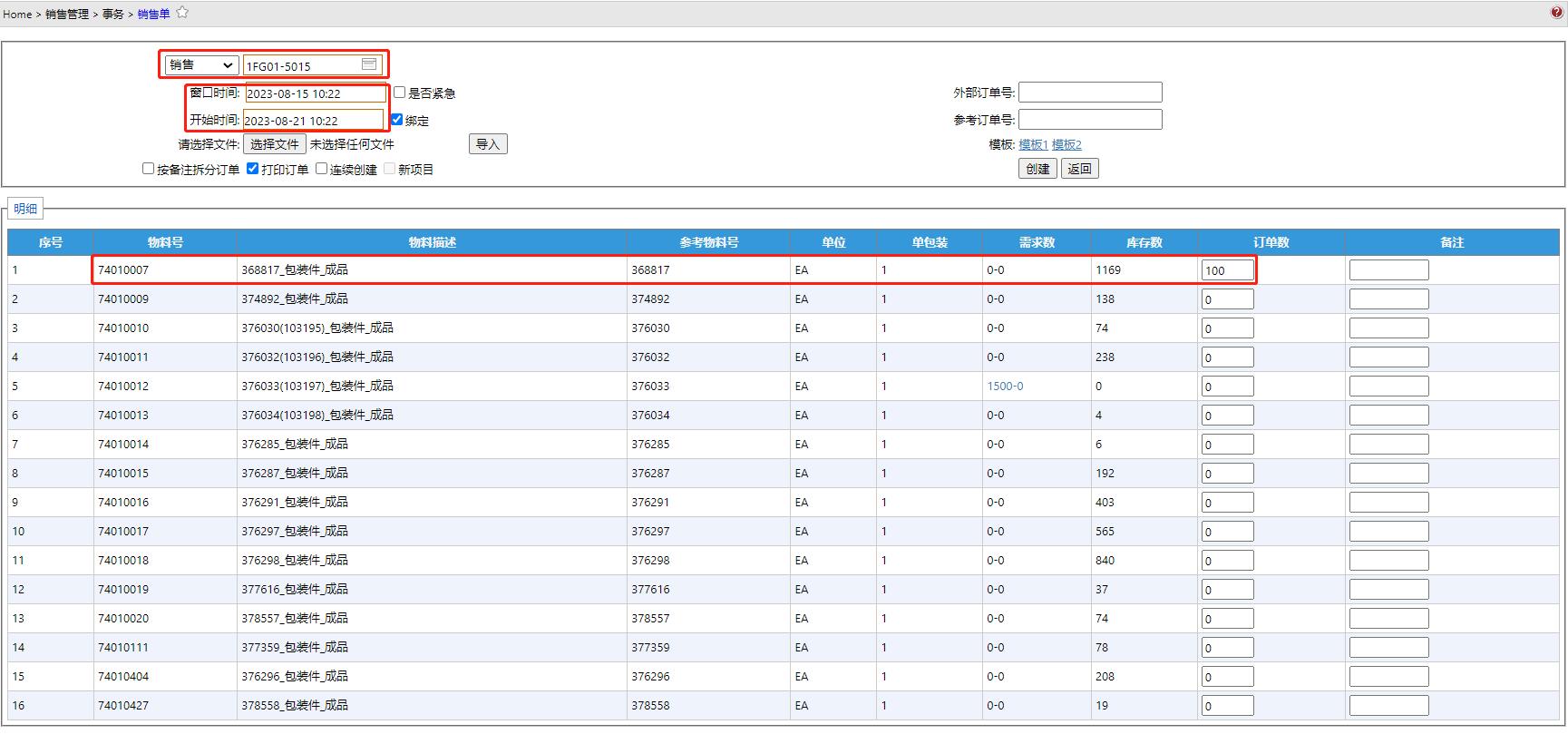This screenshot has width=1568, height=734.
Task: Click the 未选择任何文件 file status text
Action: (x=352, y=144)
